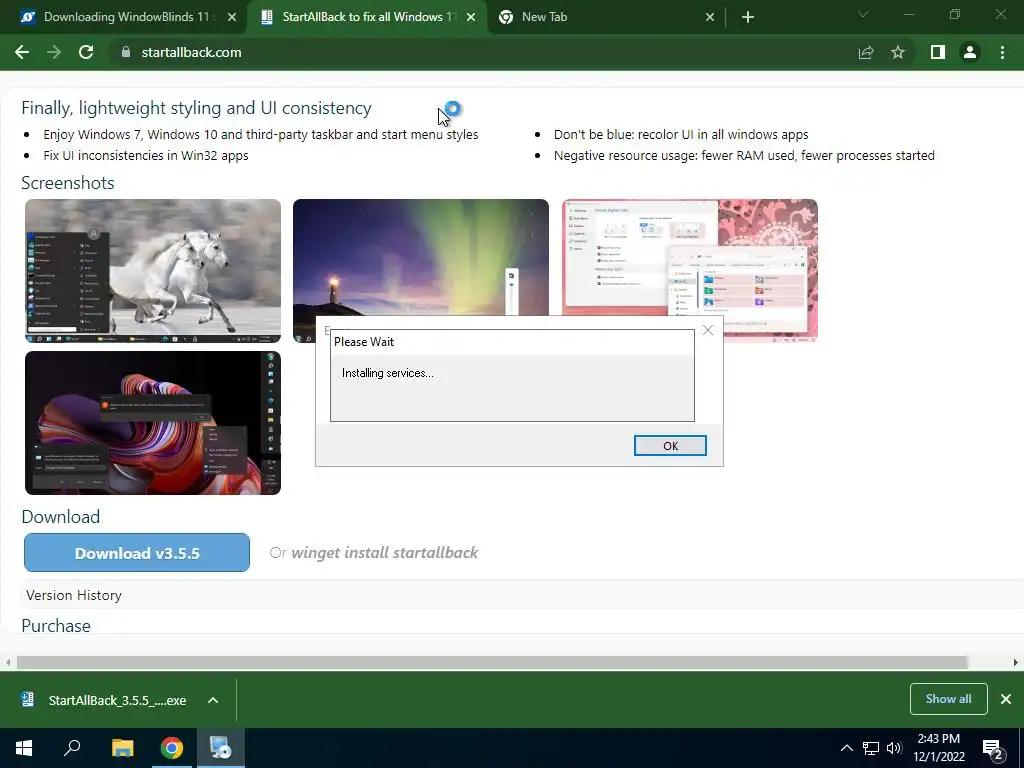Click the address bar URL startallback.com
The width and height of the screenshot is (1024, 768).
pos(191,52)
